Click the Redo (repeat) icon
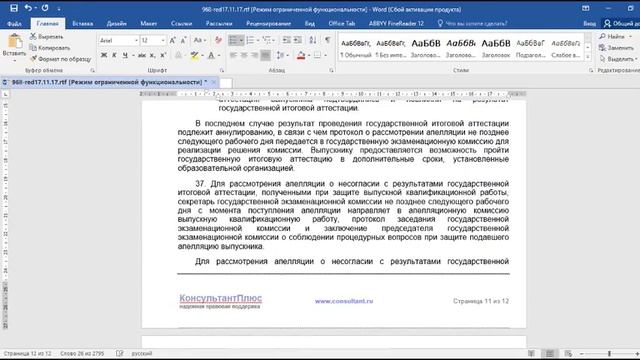The height and width of the screenshot is (360, 640). 45,8
